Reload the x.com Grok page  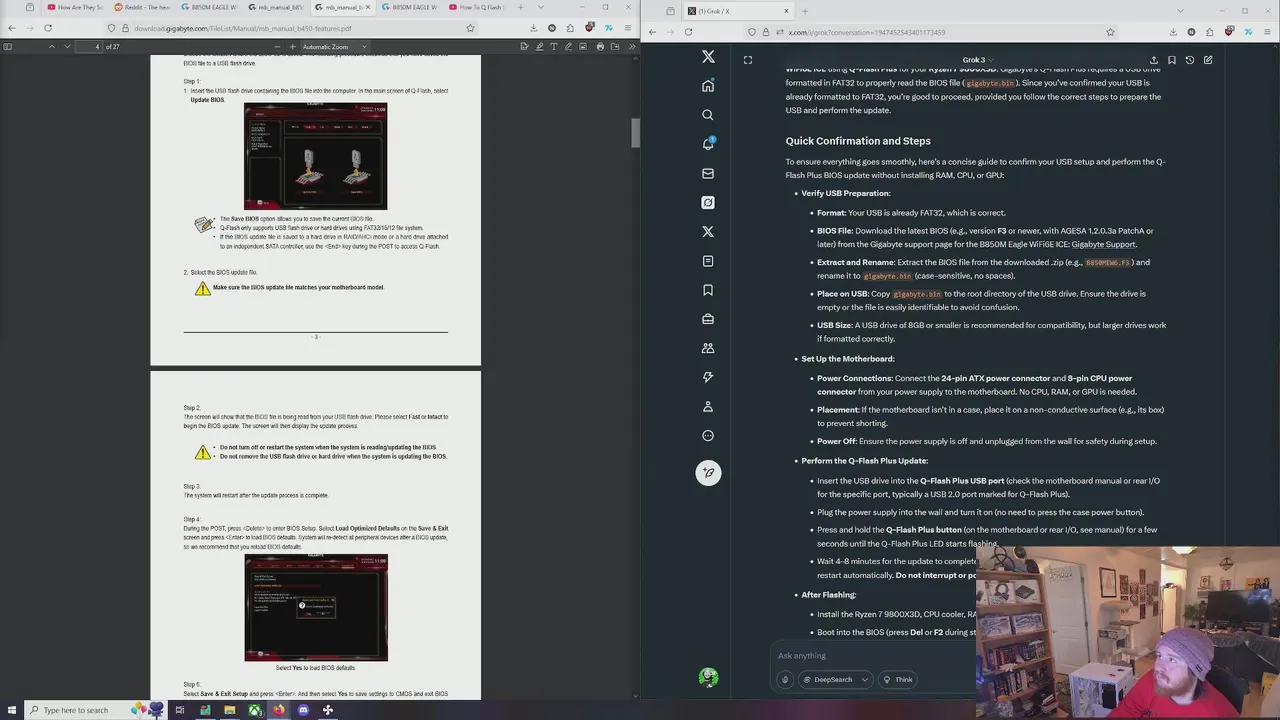pyautogui.click(x=688, y=32)
